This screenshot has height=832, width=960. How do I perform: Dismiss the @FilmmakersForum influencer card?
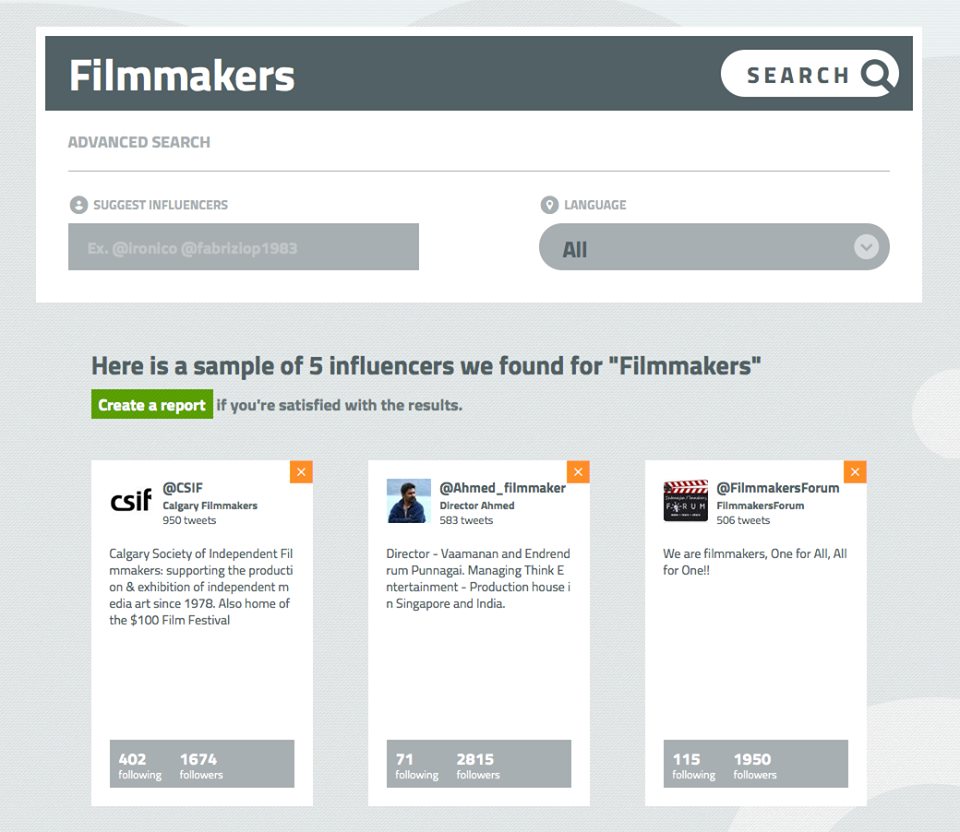pyautogui.click(x=855, y=472)
